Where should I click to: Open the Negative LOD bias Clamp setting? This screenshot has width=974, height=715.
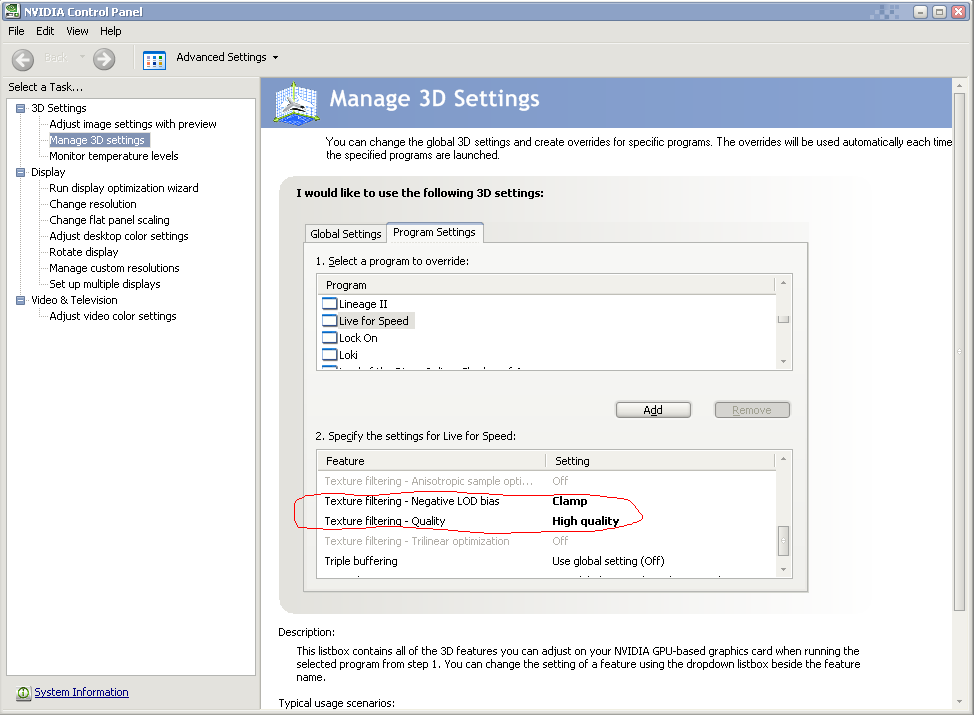570,501
